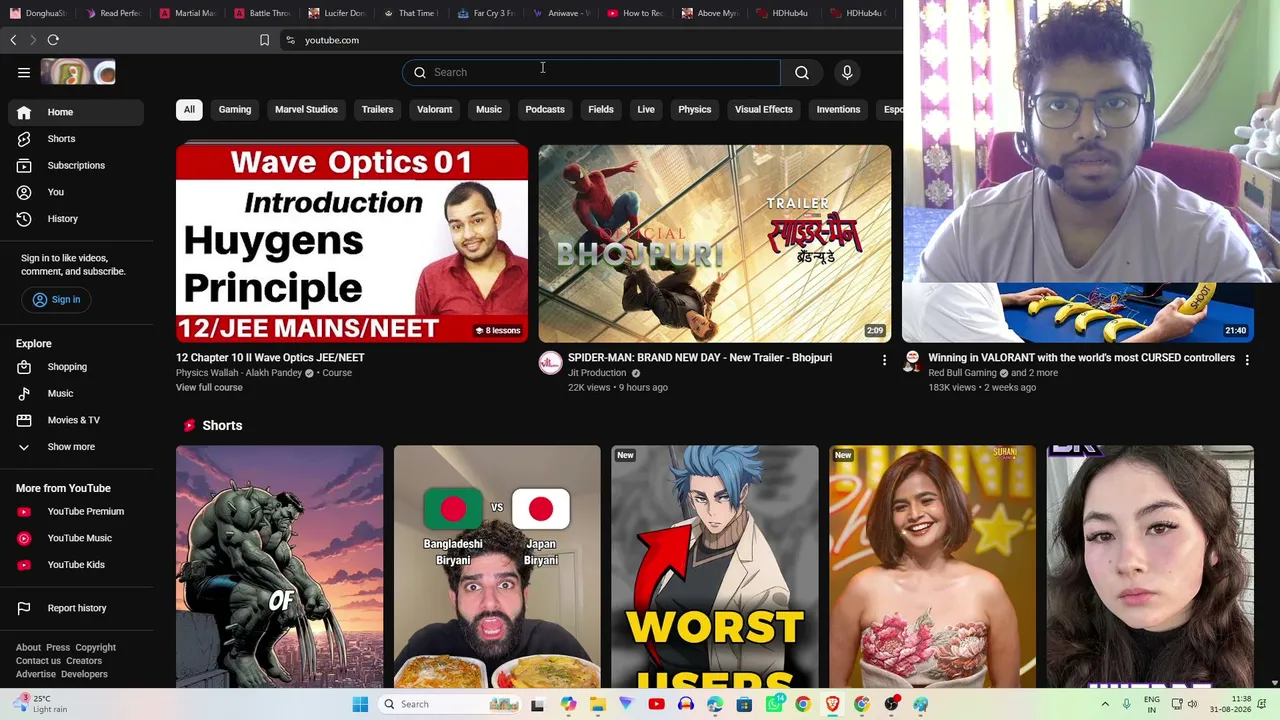
Task: Open Subscriptions in the sidebar
Action: coord(76,165)
